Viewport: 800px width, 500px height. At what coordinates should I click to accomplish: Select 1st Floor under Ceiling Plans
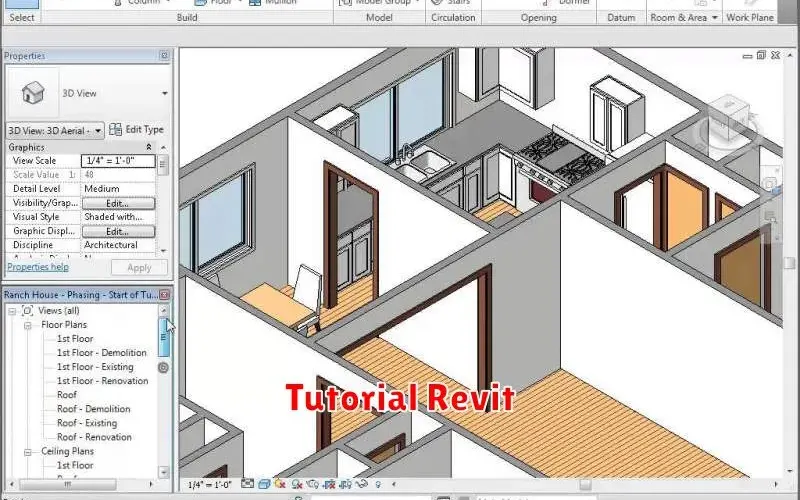coord(75,465)
